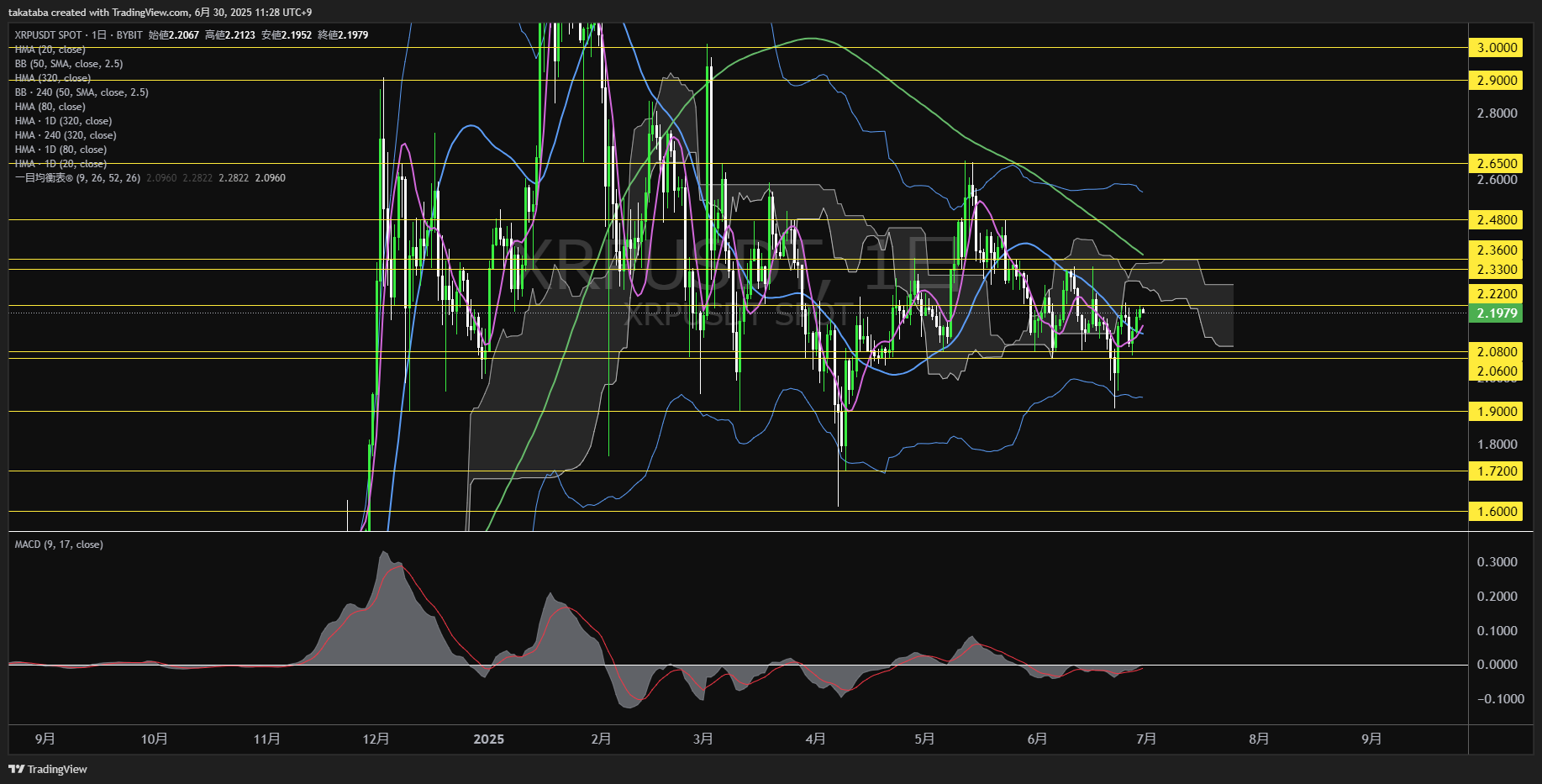Select the 0.1000 MACD axis value

1497,631
